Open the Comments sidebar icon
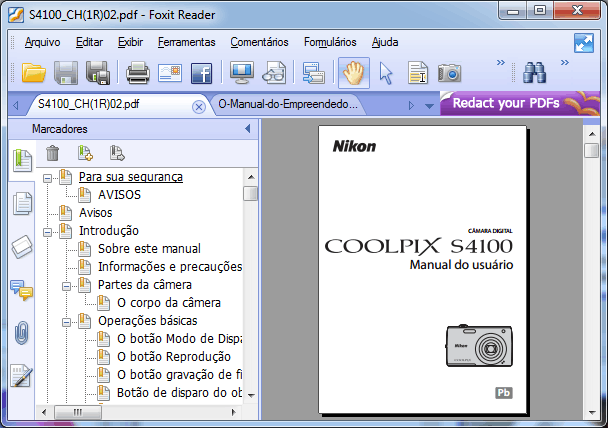 (x=21, y=290)
